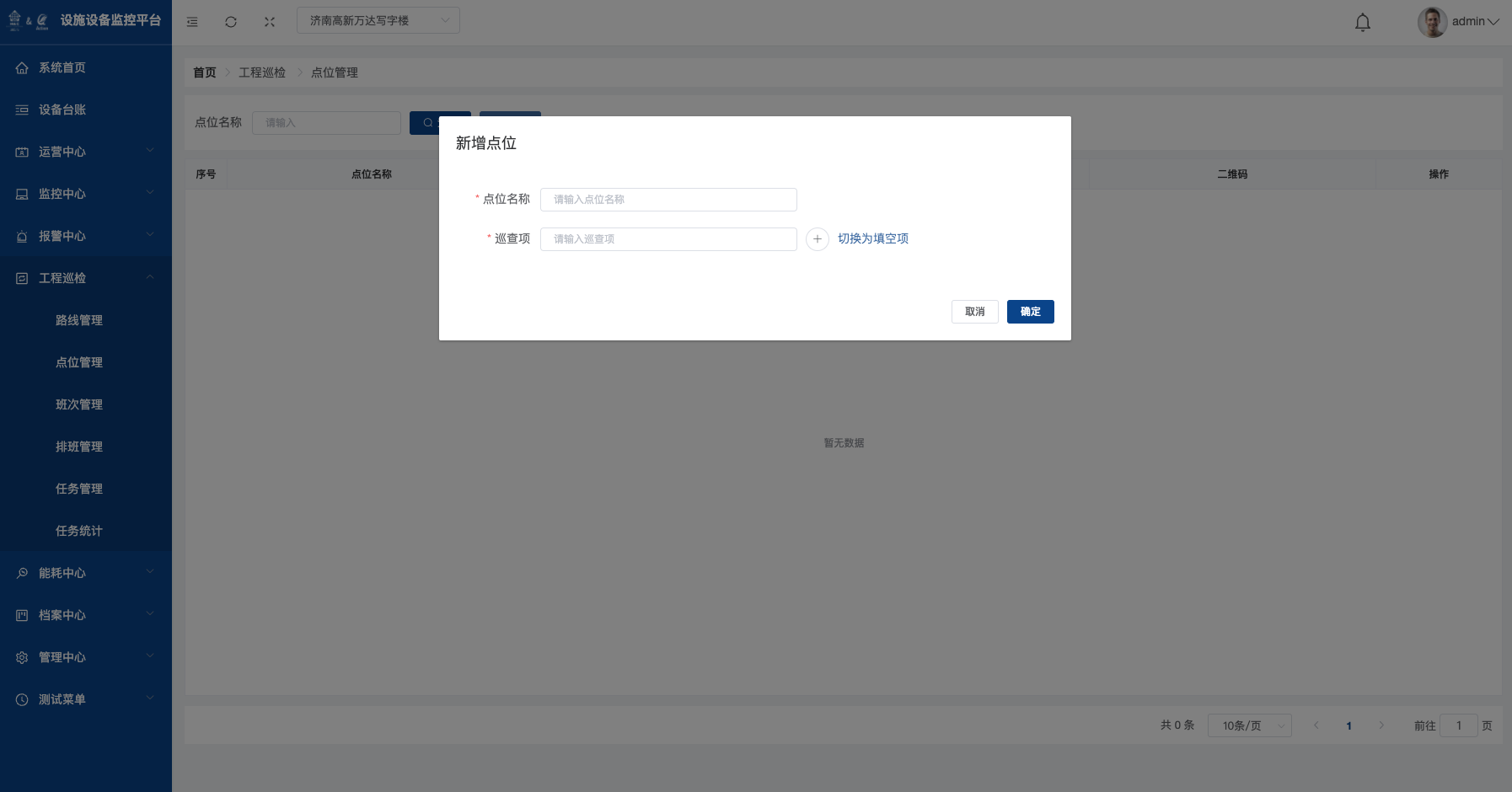Click the admin user avatar
This screenshot has height=792, width=1512.
[1431, 22]
